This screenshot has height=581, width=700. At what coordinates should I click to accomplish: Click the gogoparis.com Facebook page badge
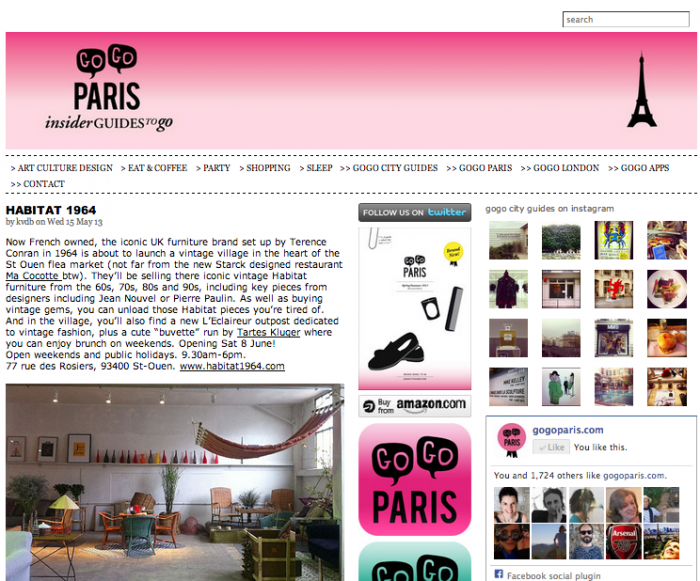coord(512,440)
